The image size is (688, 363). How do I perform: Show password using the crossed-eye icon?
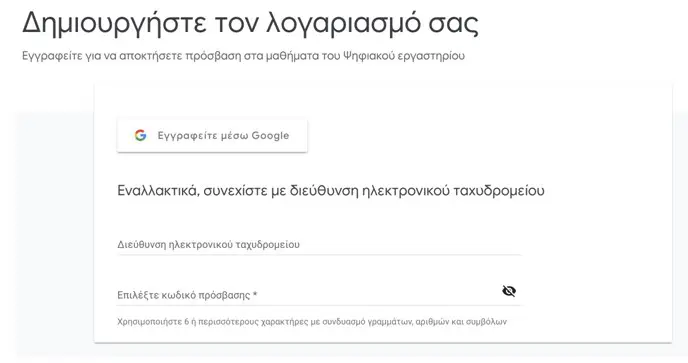[509, 291]
